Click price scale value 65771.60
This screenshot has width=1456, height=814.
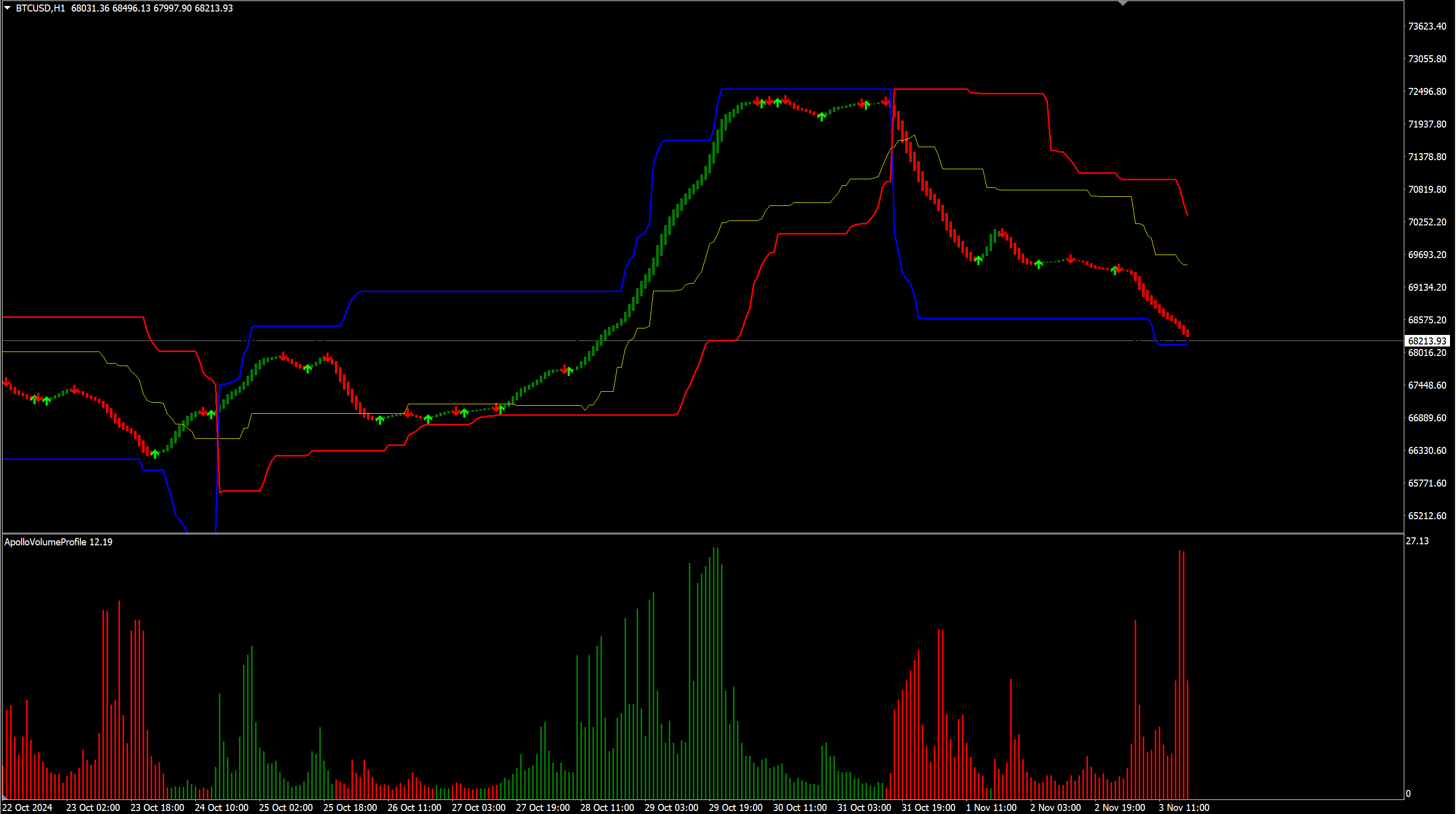pos(1427,483)
